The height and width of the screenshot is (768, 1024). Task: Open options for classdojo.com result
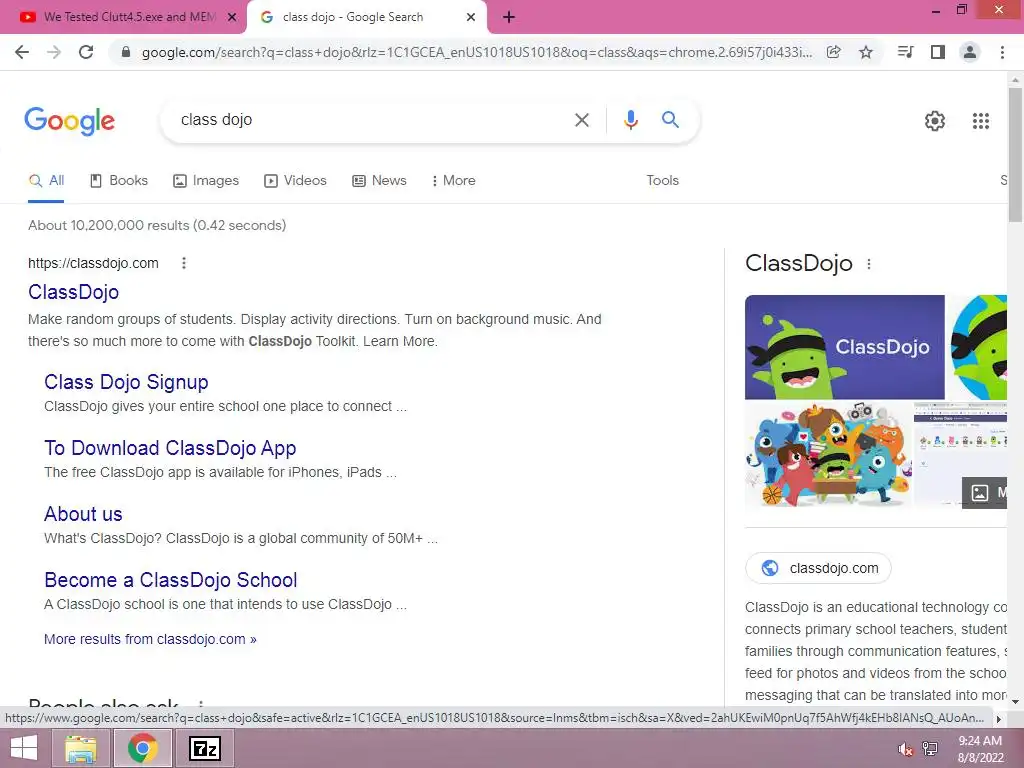[184, 263]
